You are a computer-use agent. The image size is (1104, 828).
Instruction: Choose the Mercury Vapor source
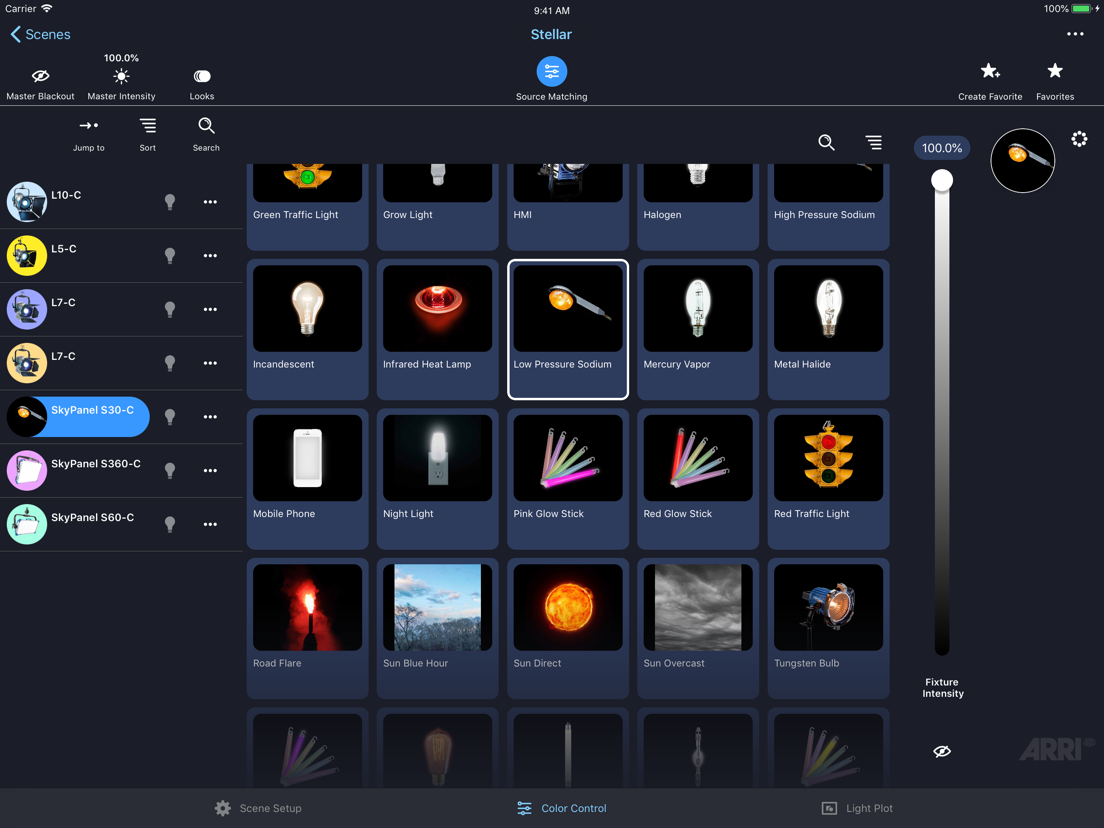pyautogui.click(x=698, y=330)
